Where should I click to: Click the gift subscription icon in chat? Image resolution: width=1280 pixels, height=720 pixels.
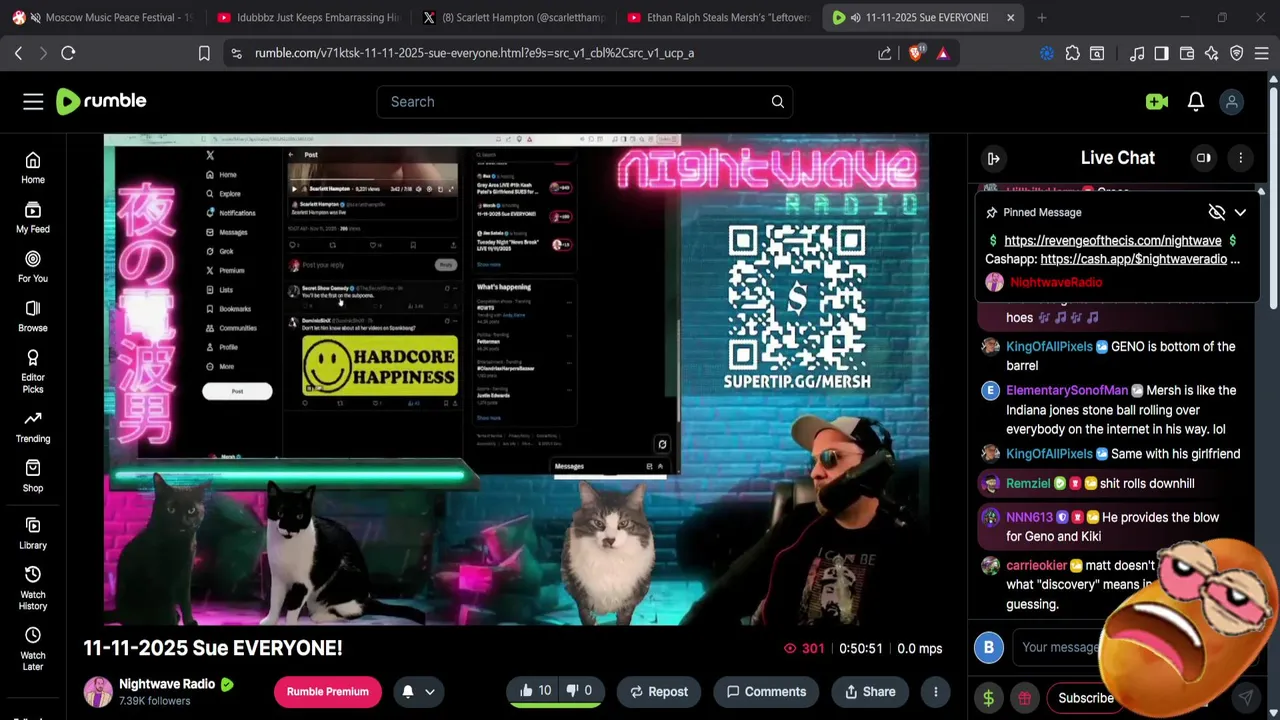1024,698
